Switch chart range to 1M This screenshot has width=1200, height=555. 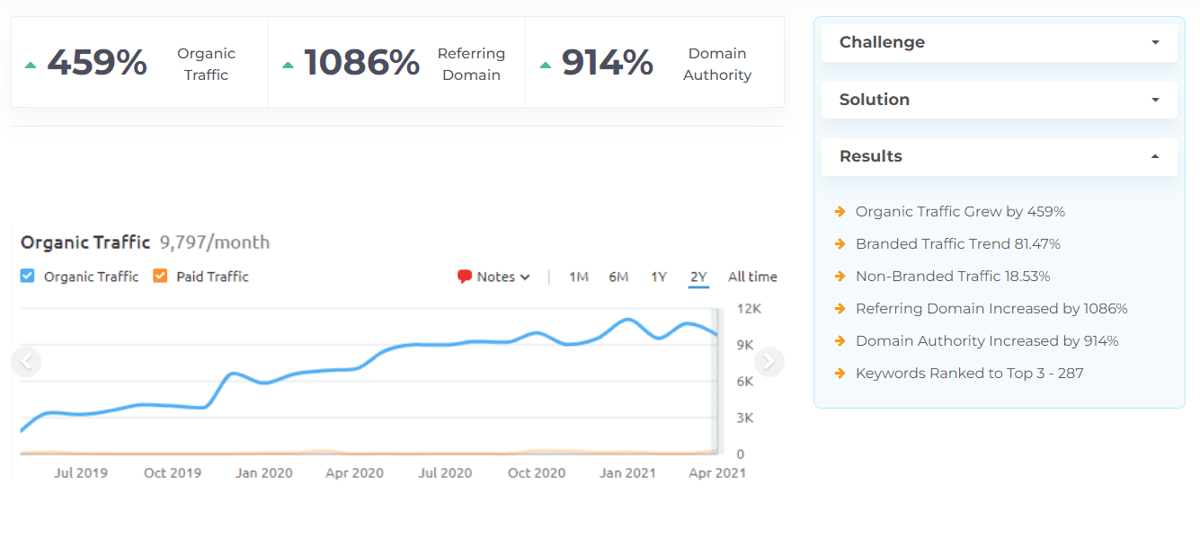pyautogui.click(x=578, y=277)
